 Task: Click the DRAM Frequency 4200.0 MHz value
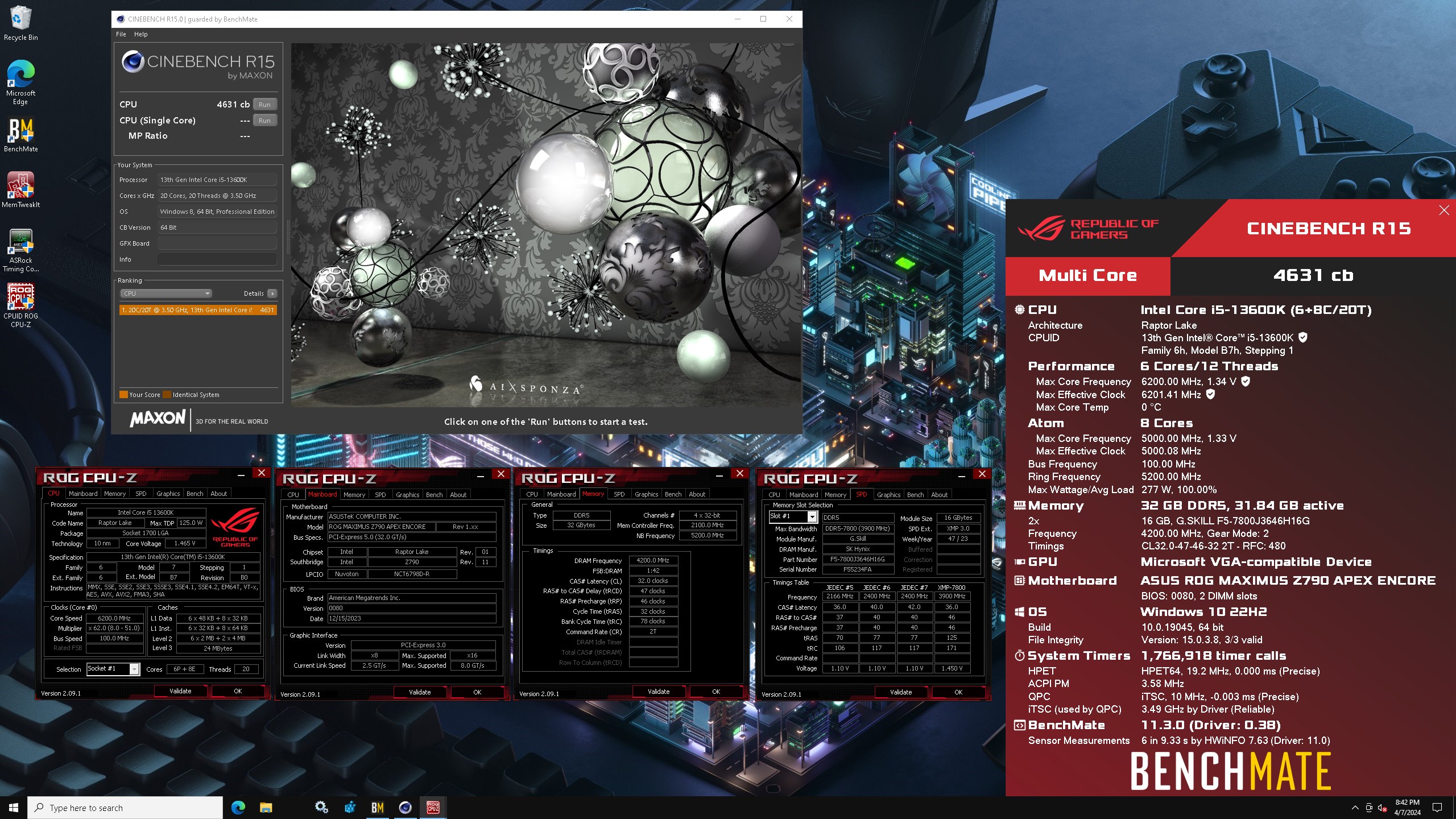(x=653, y=560)
